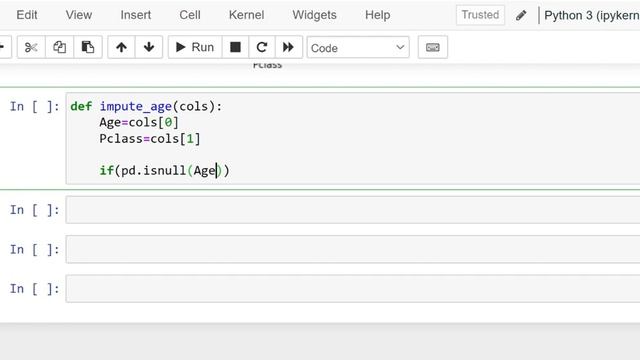Screen dimensions: 640x360
Task: Open the Cell menu
Action: [190, 15]
